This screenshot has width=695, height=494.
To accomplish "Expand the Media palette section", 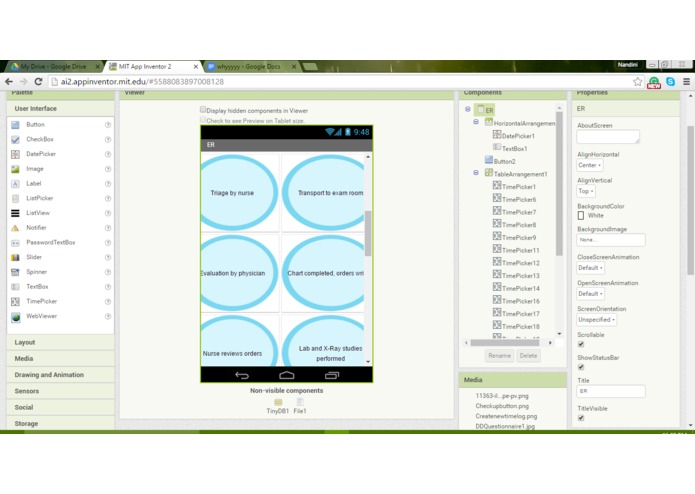I will point(61,358).
